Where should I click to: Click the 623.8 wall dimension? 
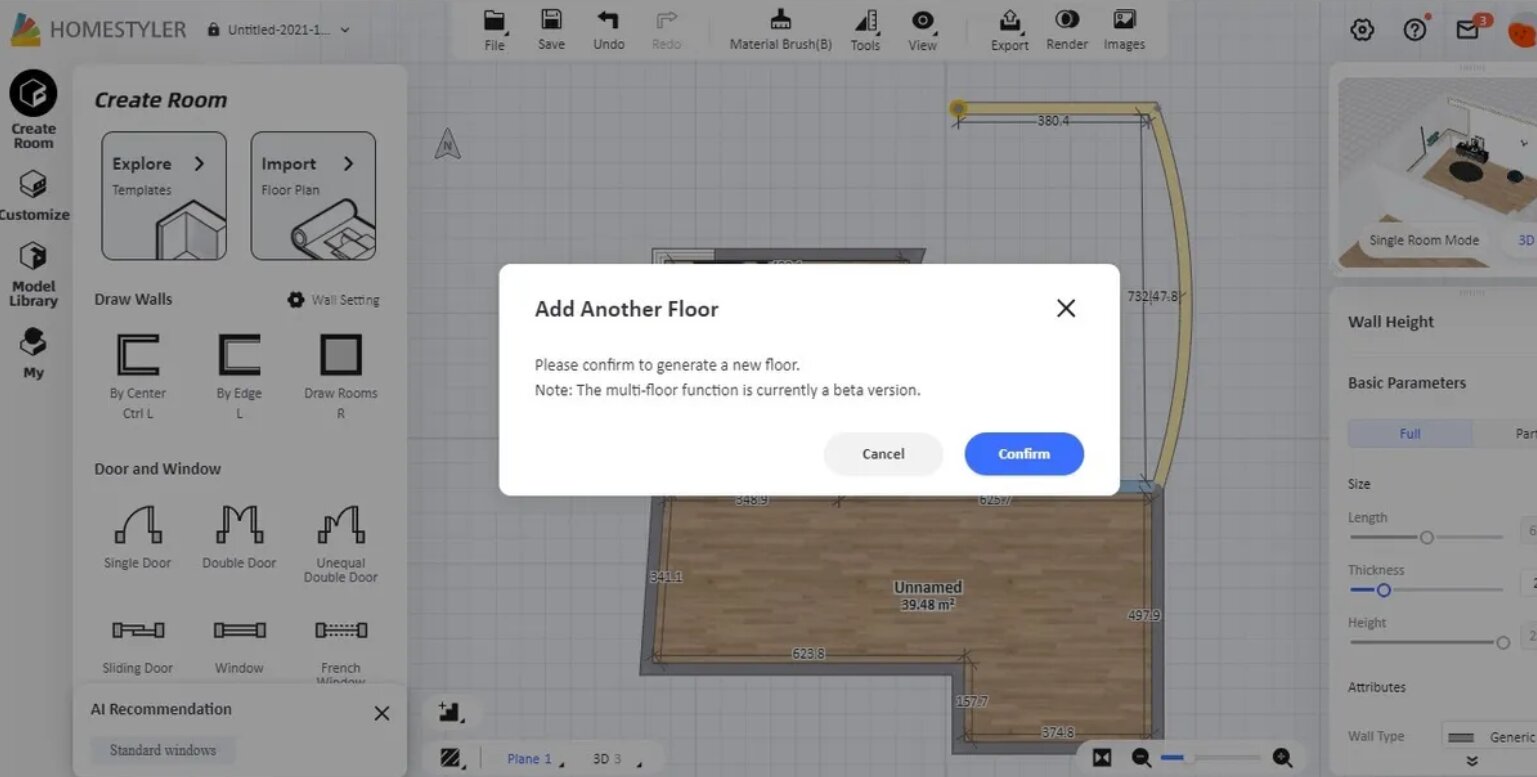[x=808, y=654]
